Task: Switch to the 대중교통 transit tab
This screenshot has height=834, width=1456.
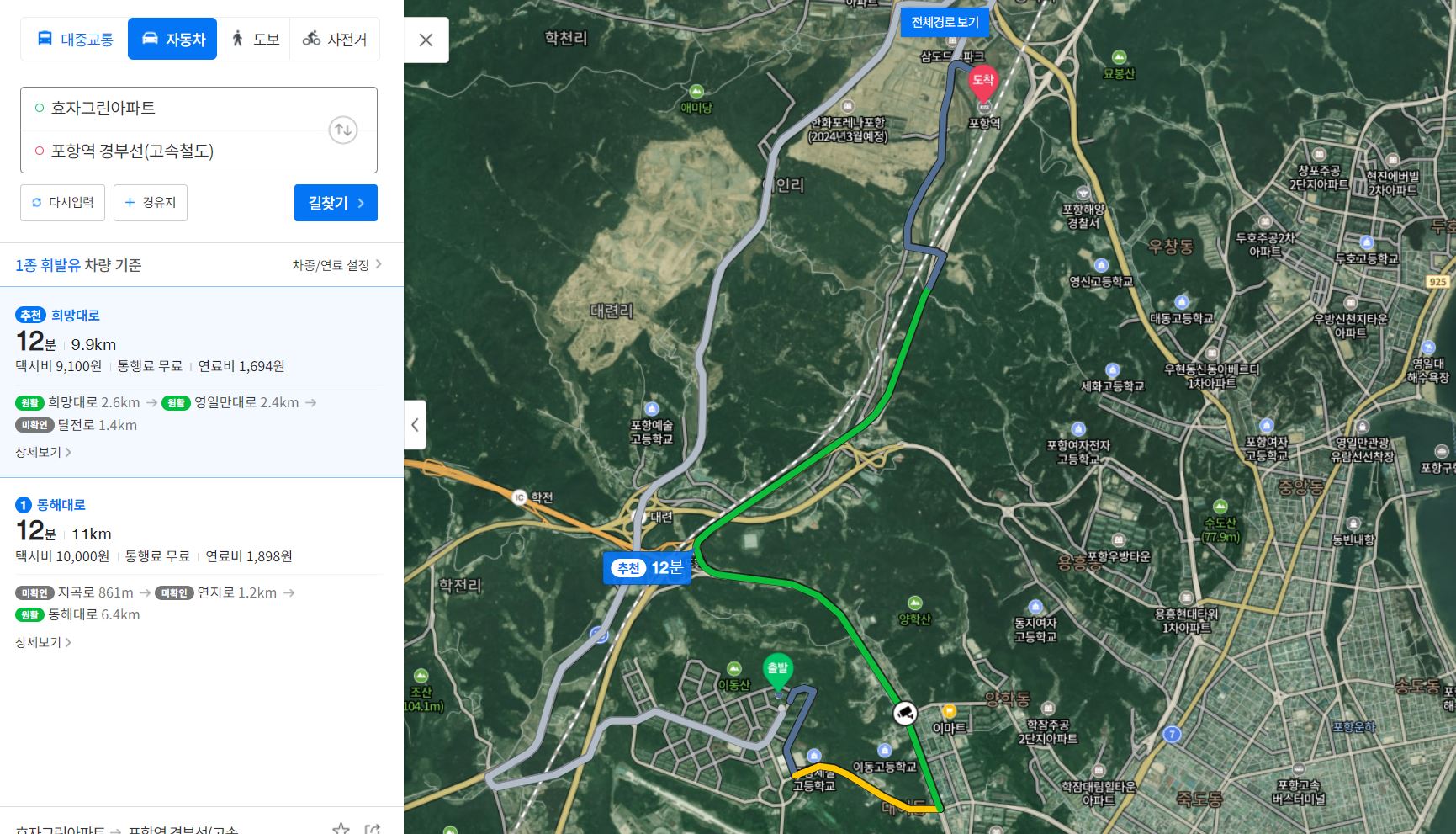Action: [x=75, y=39]
